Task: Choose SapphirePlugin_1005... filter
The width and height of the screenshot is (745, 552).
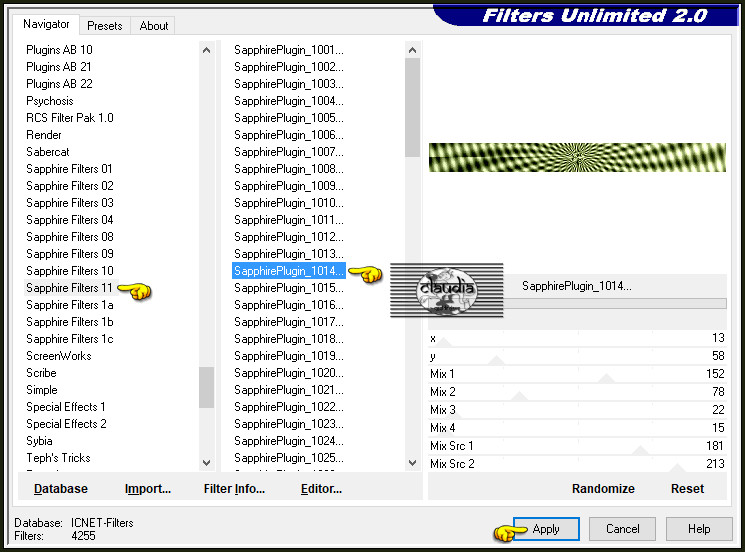Action: click(289, 118)
